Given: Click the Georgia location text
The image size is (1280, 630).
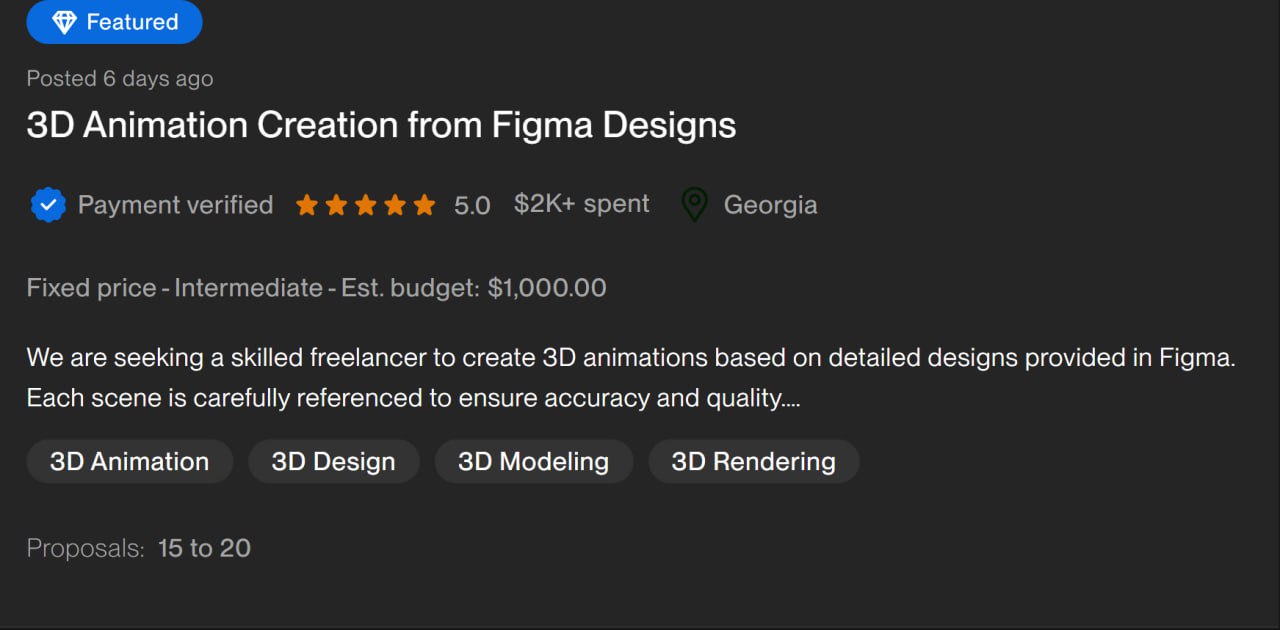Looking at the screenshot, I should [770, 205].
